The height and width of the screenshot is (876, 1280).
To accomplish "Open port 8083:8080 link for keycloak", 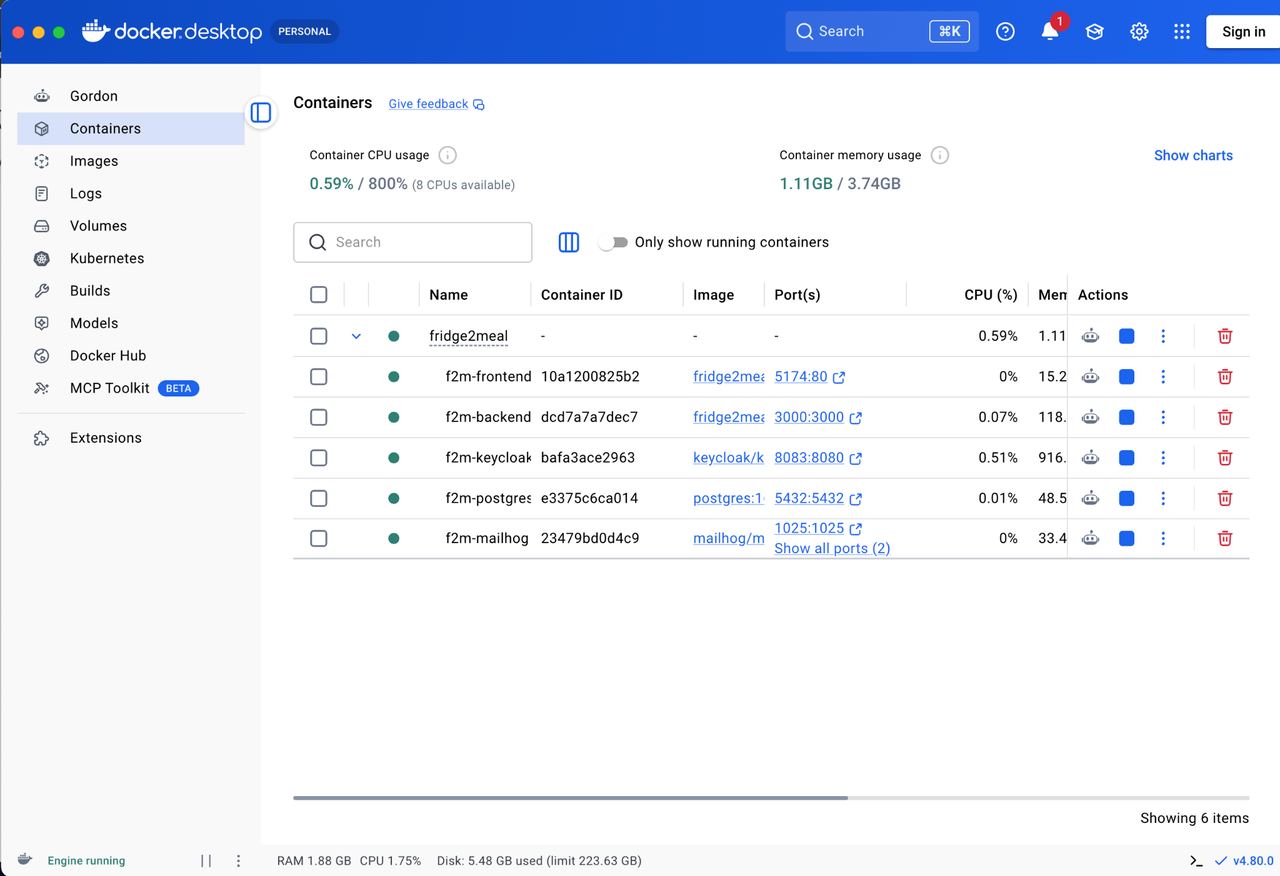I will pos(818,458).
